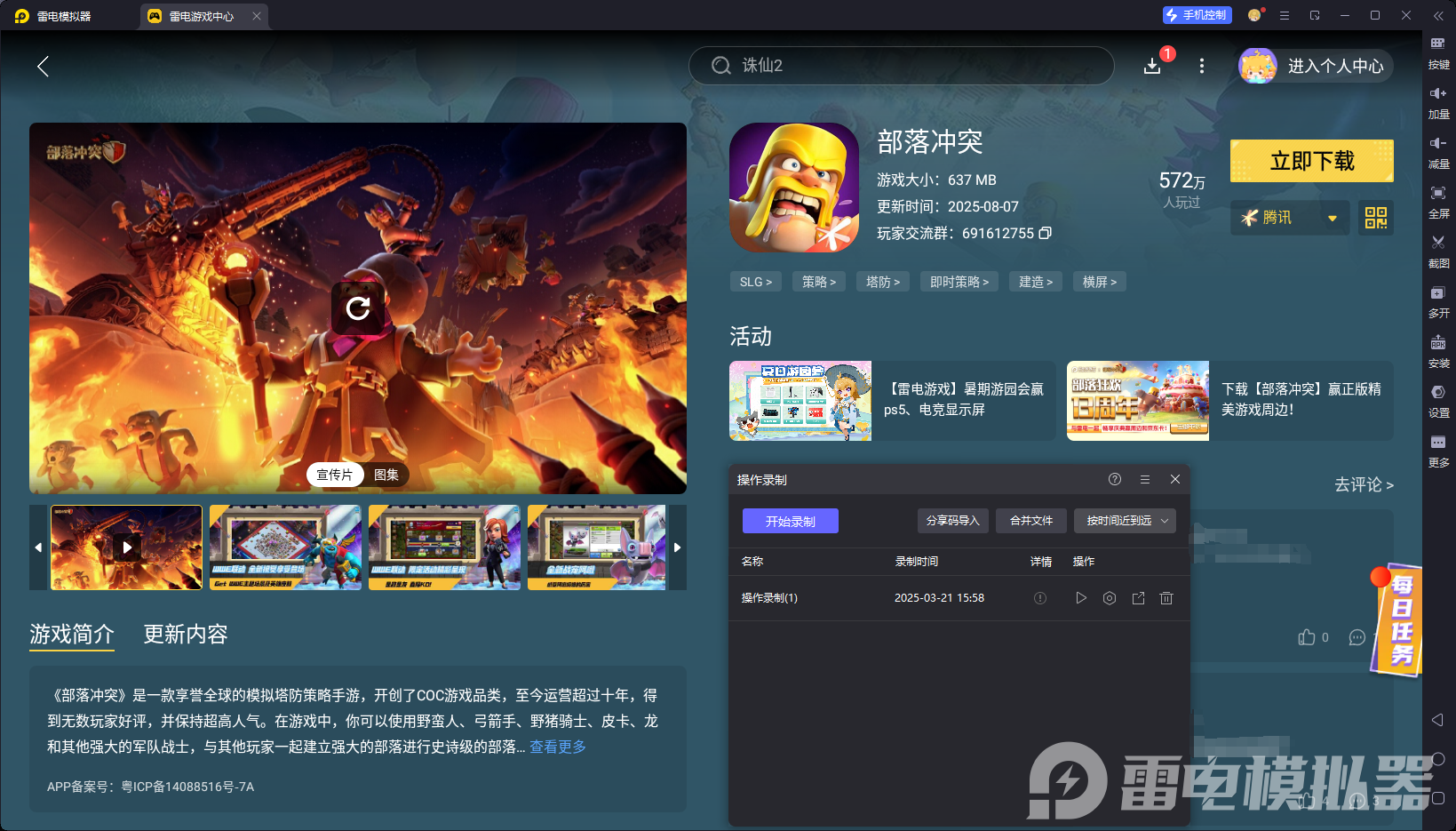Expand the SLG category tag

755,281
